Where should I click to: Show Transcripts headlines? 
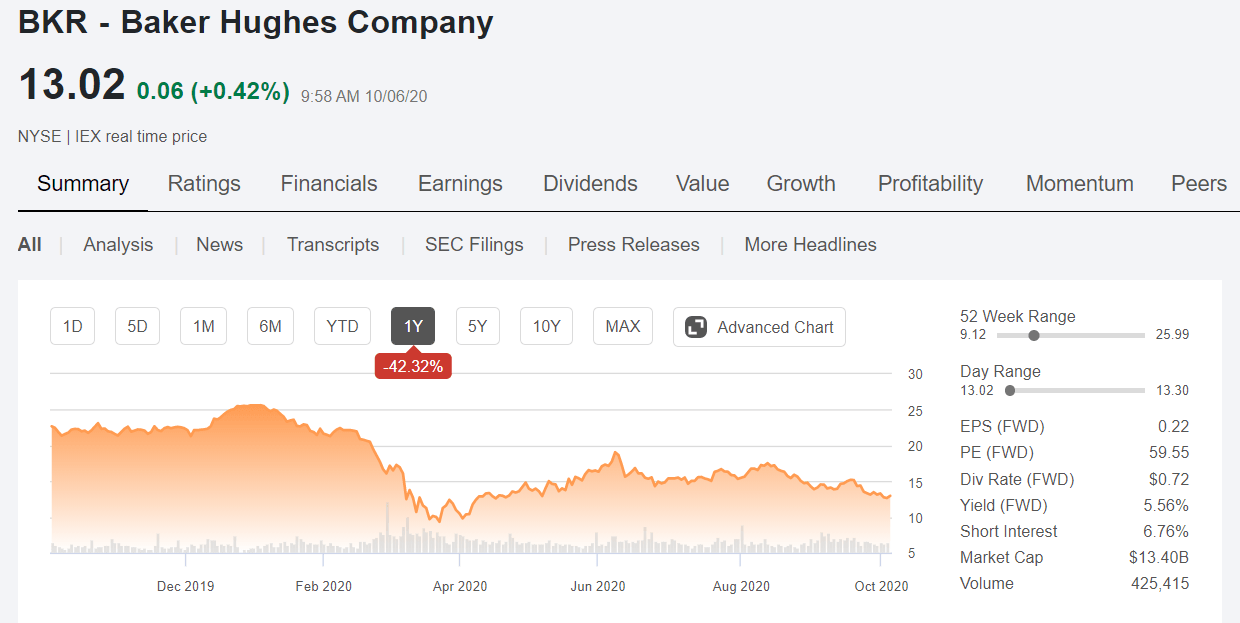point(333,245)
